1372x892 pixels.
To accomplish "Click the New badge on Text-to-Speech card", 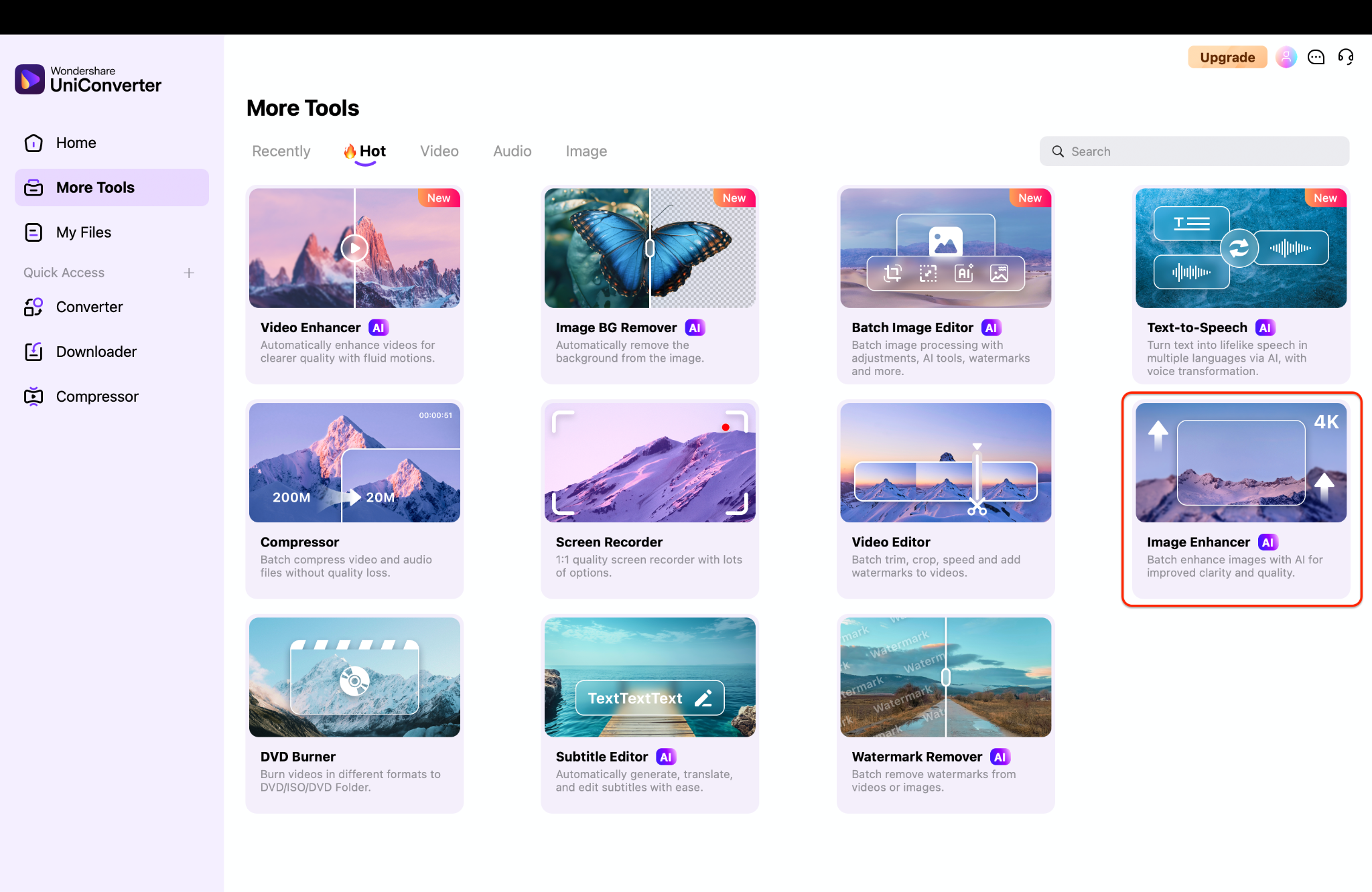I will coord(1325,198).
